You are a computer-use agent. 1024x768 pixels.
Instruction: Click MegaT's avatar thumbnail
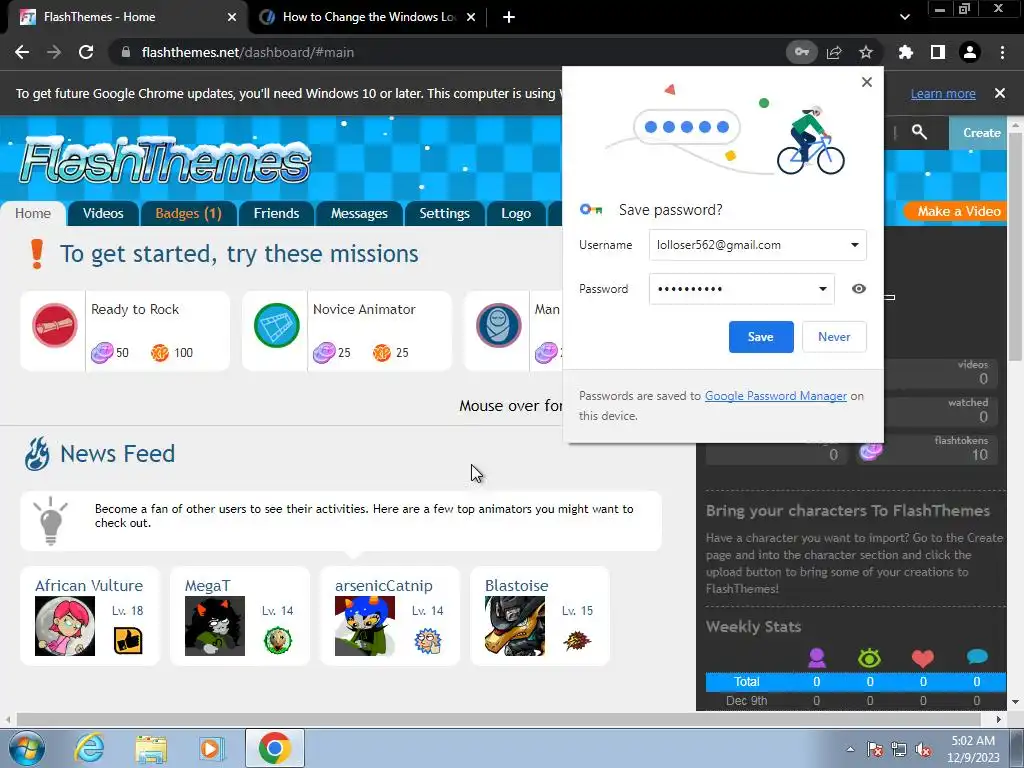pyautogui.click(x=215, y=626)
